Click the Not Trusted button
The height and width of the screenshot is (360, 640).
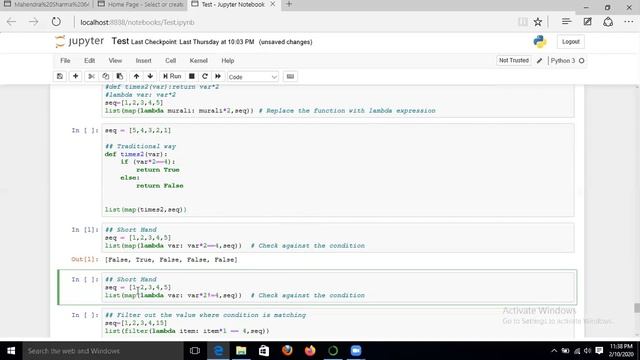513,60
